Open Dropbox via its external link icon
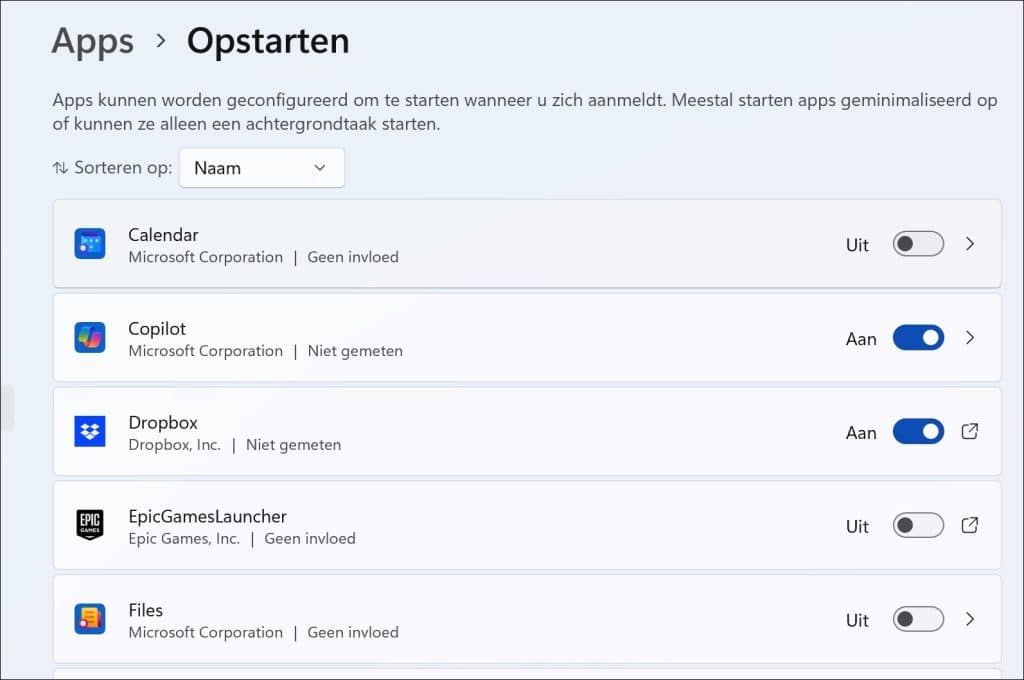This screenshot has width=1024, height=680. tap(969, 431)
